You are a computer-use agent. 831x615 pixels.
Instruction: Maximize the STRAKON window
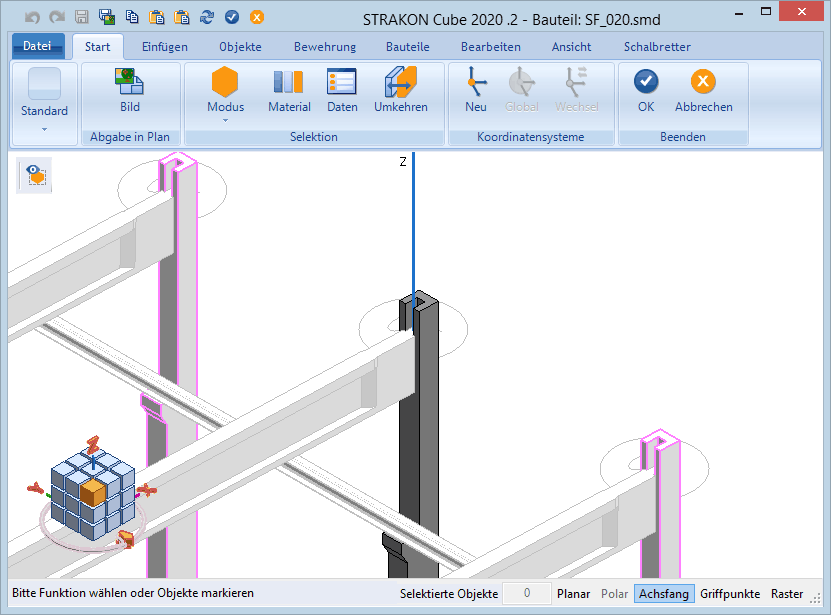click(x=766, y=12)
